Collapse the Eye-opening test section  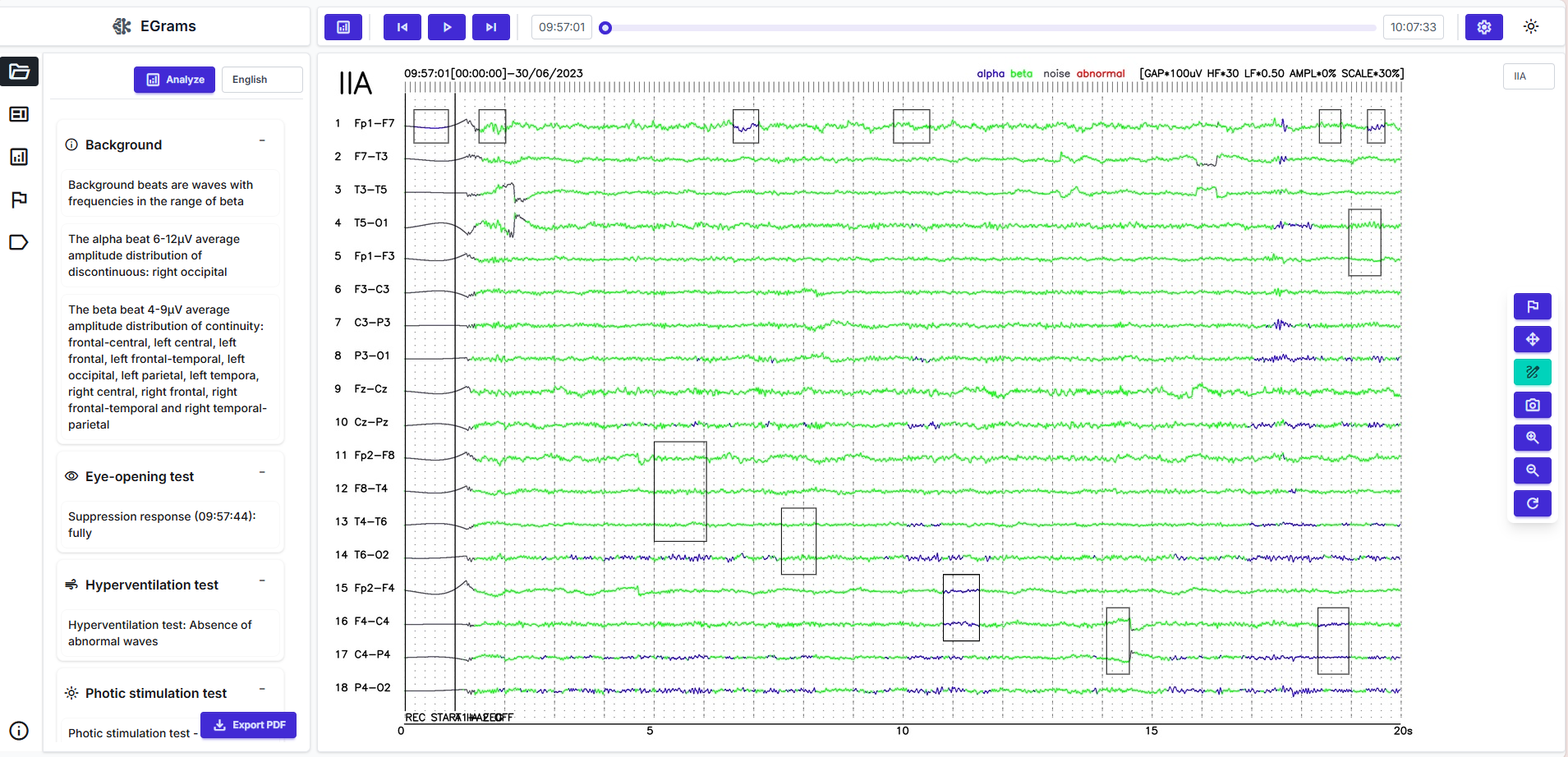tap(262, 472)
